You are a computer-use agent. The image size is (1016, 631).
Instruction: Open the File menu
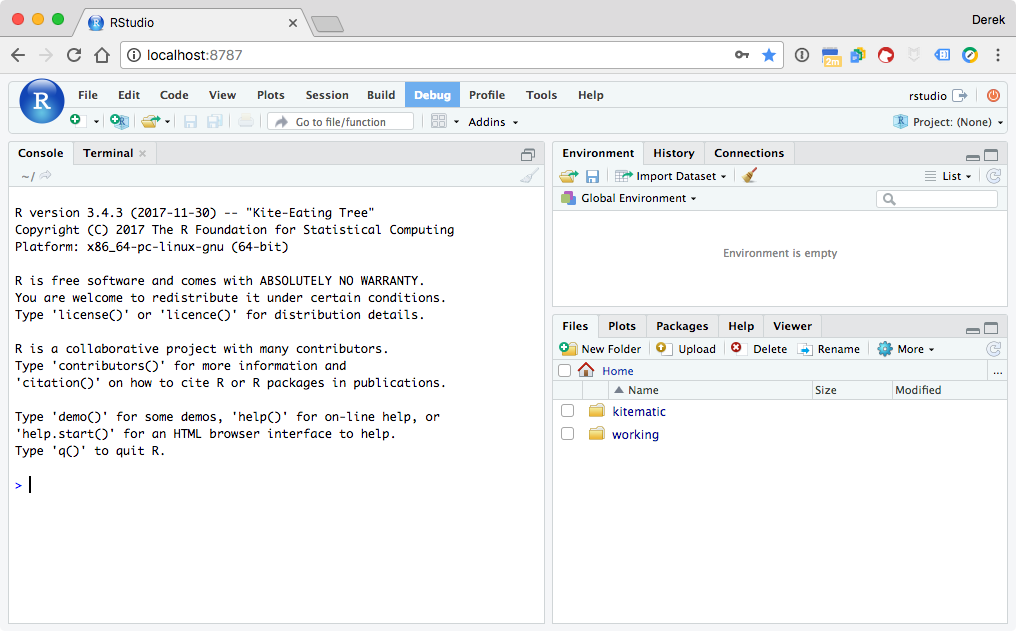87,95
